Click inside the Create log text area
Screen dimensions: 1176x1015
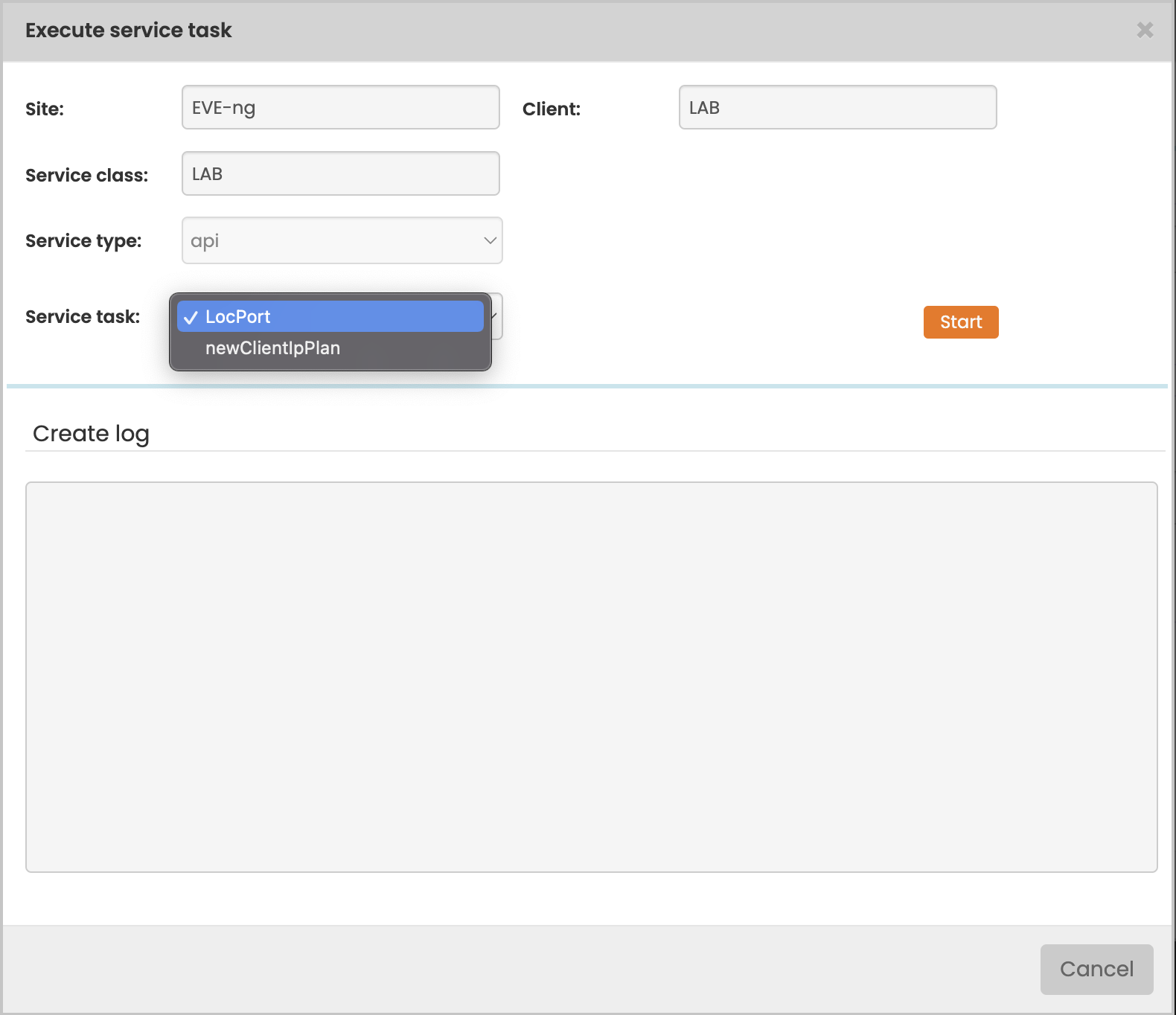(591, 676)
